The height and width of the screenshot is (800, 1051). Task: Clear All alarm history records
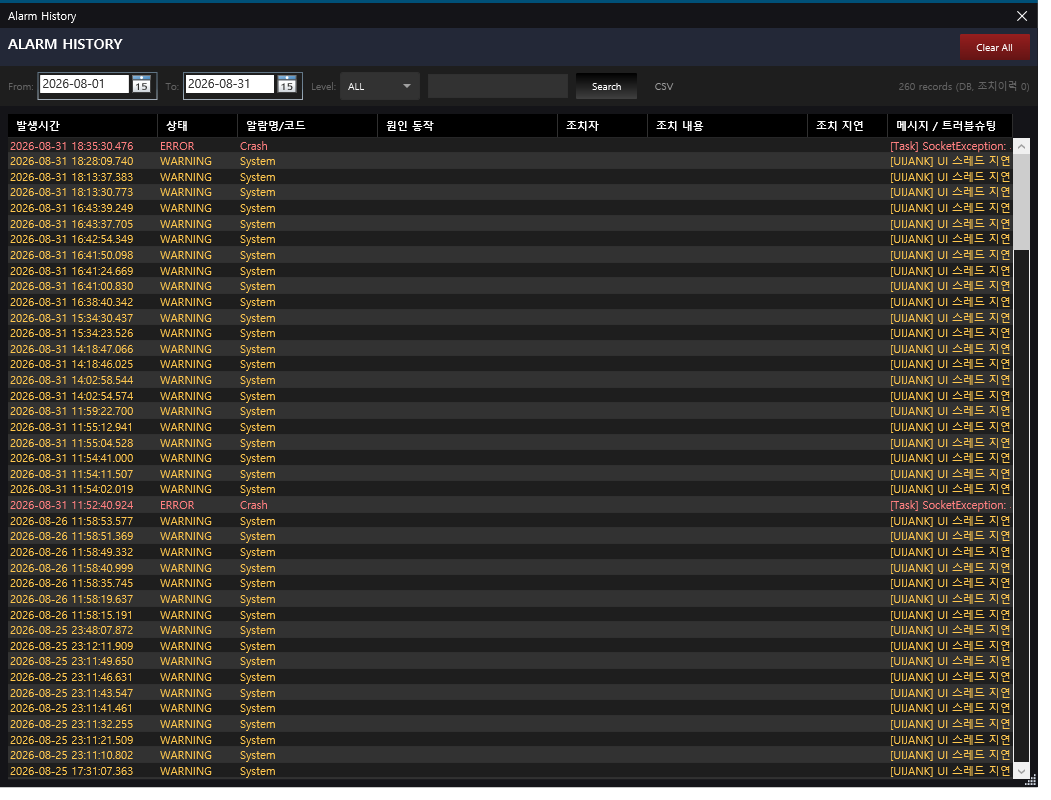994,48
